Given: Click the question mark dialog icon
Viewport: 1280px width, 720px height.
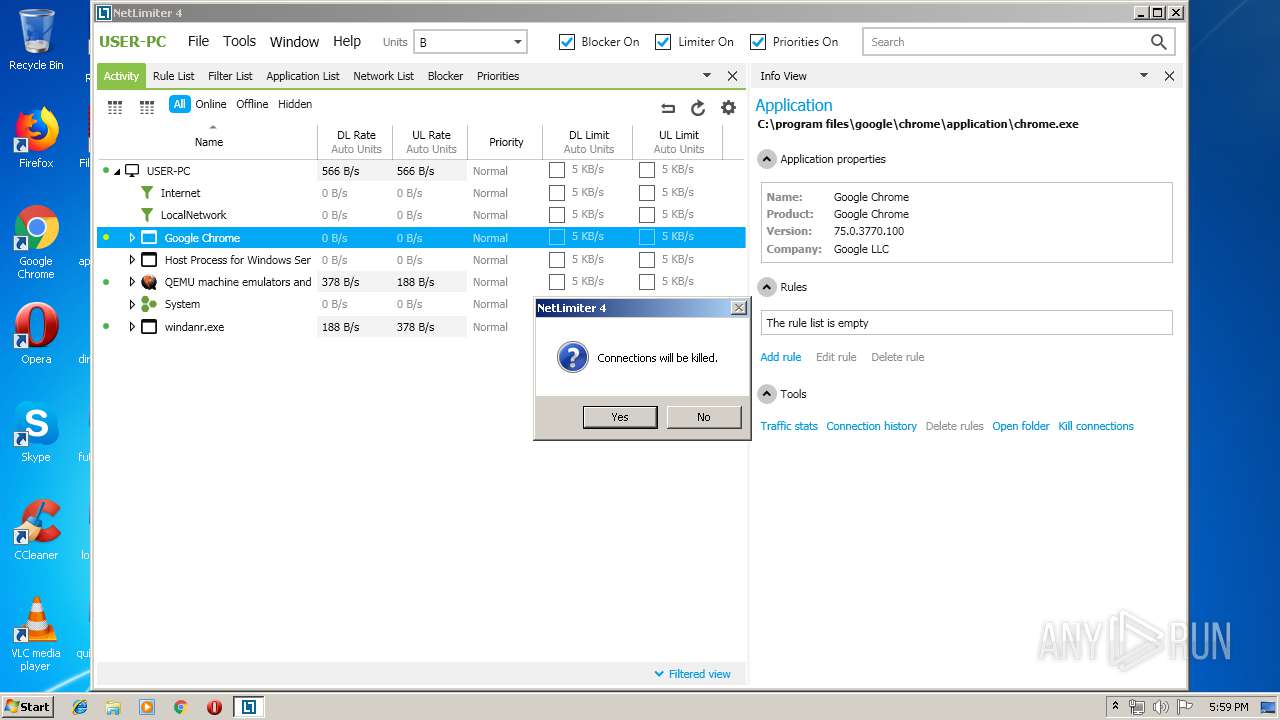Looking at the screenshot, I should tap(572, 357).
